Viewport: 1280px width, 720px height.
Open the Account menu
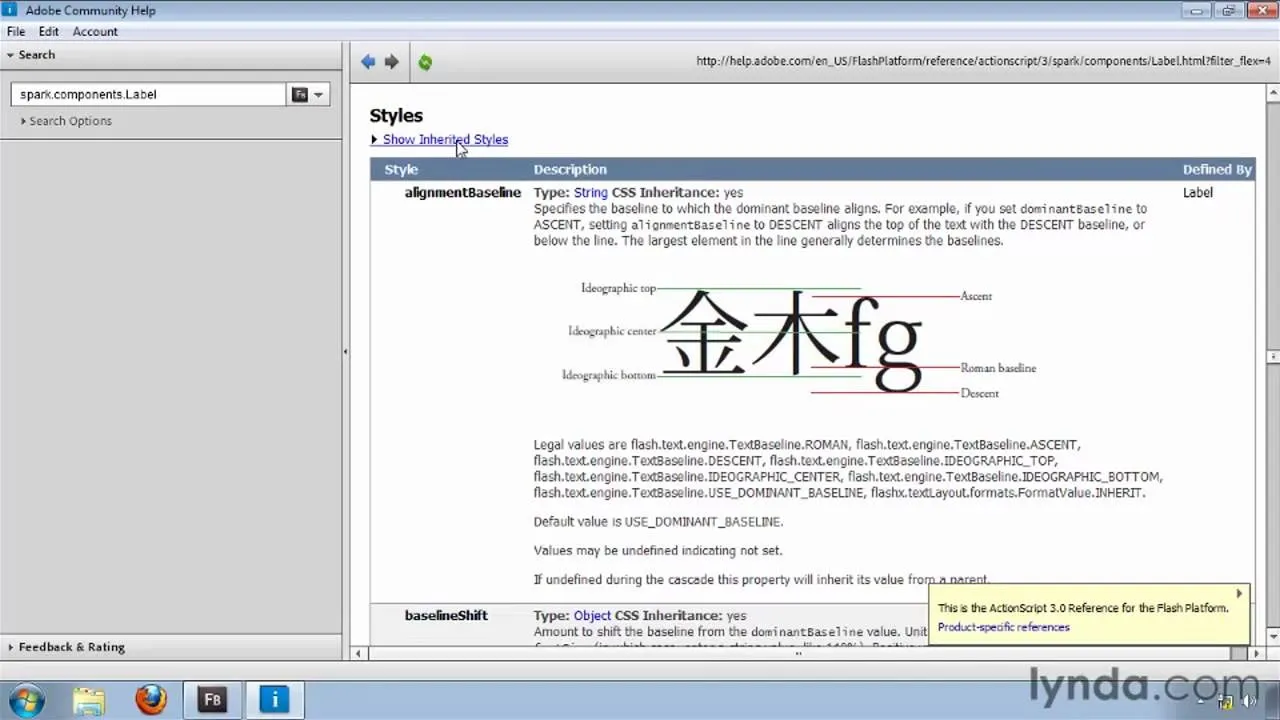pyautogui.click(x=95, y=32)
